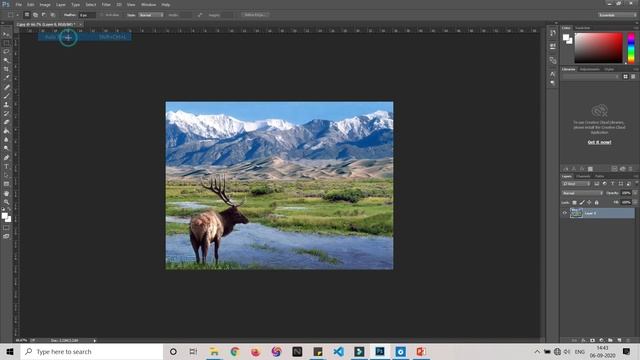Switch Libraries to grid view
The width and height of the screenshot is (640, 360).
coord(625,77)
